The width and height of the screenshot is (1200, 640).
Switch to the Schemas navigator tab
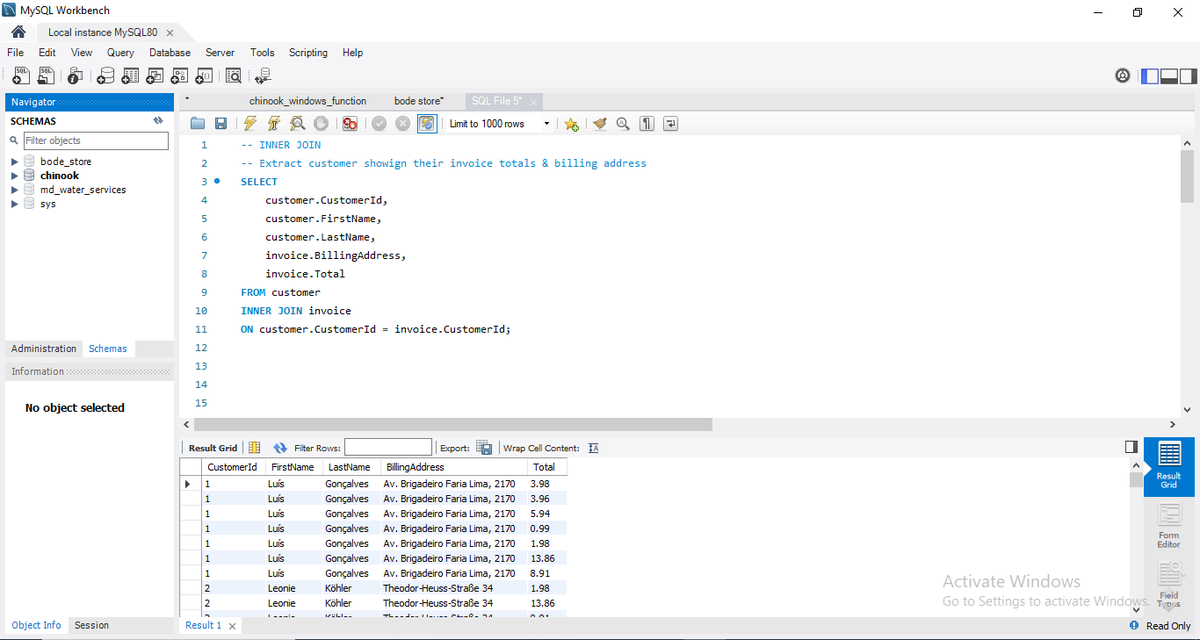pyautogui.click(x=108, y=349)
